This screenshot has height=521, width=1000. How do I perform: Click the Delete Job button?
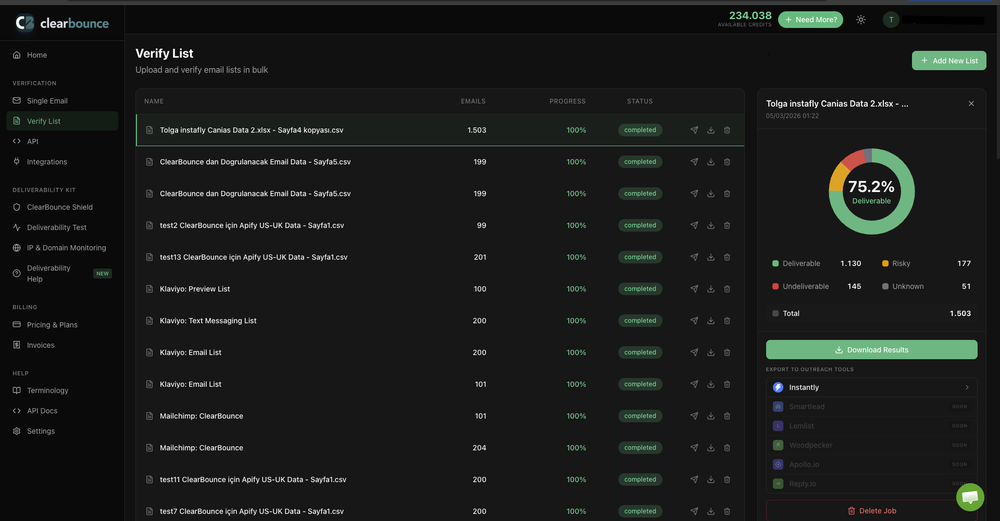[x=871, y=511]
